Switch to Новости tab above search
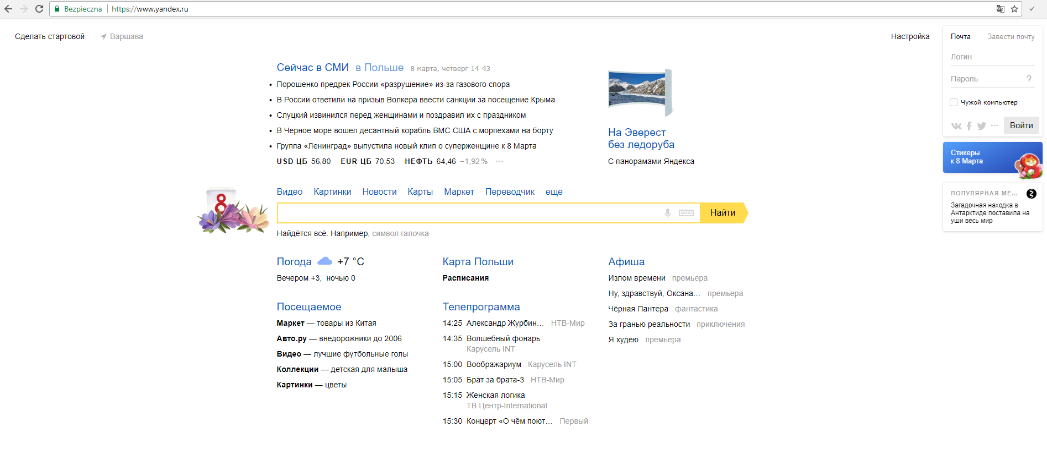Viewport: 1047px width, 449px height. click(379, 192)
